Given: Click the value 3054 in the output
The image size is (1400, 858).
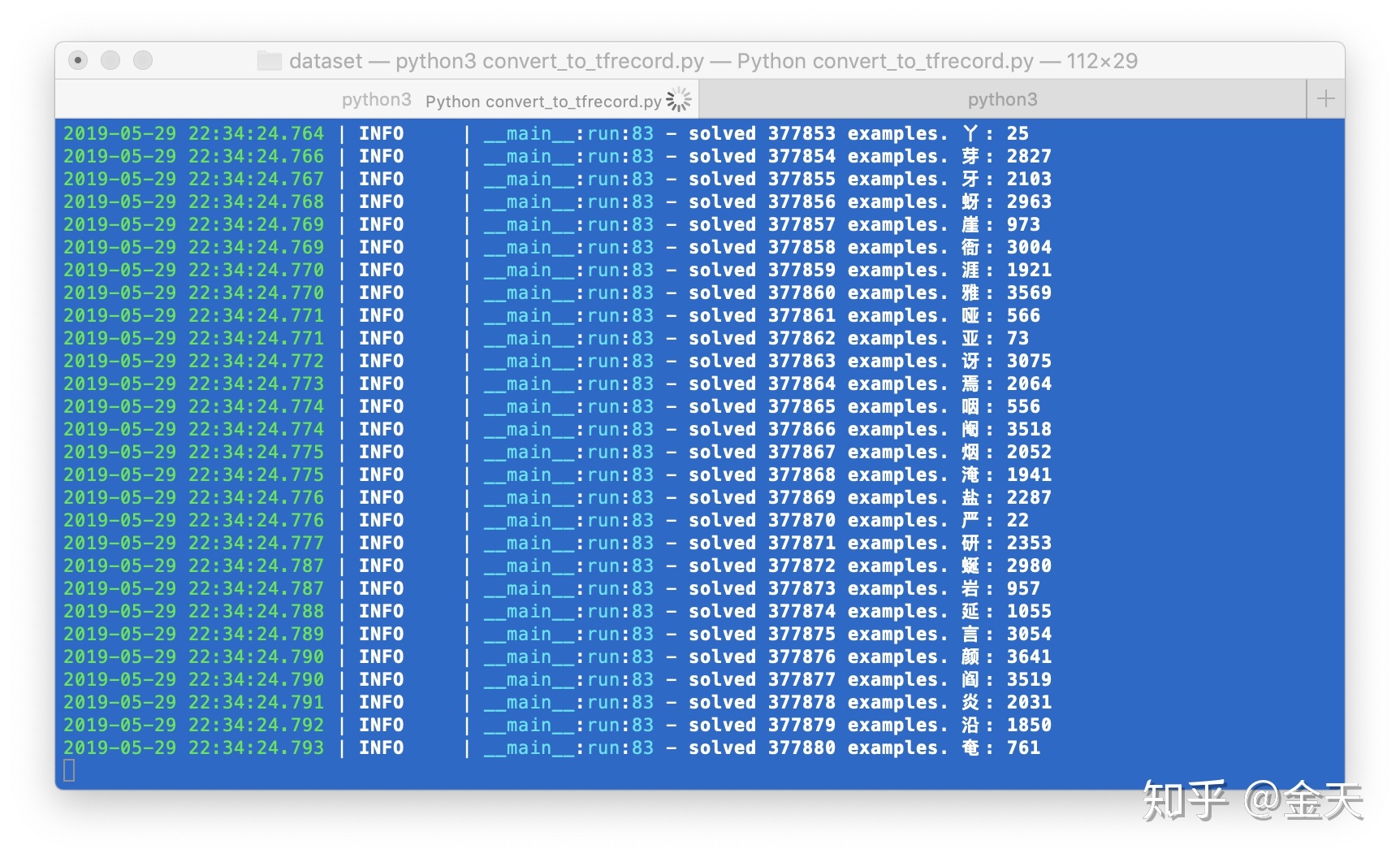Looking at the screenshot, I should [1029, 634].
